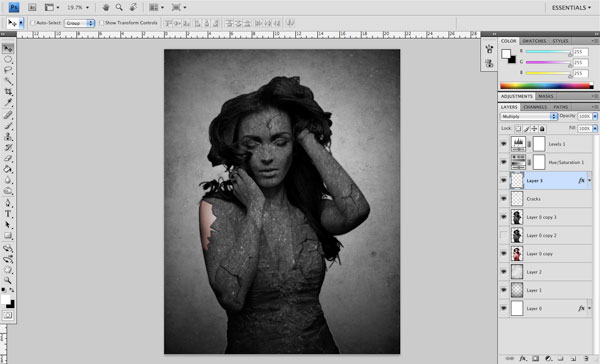Select the Hand tool in top bar

[105, 7]
